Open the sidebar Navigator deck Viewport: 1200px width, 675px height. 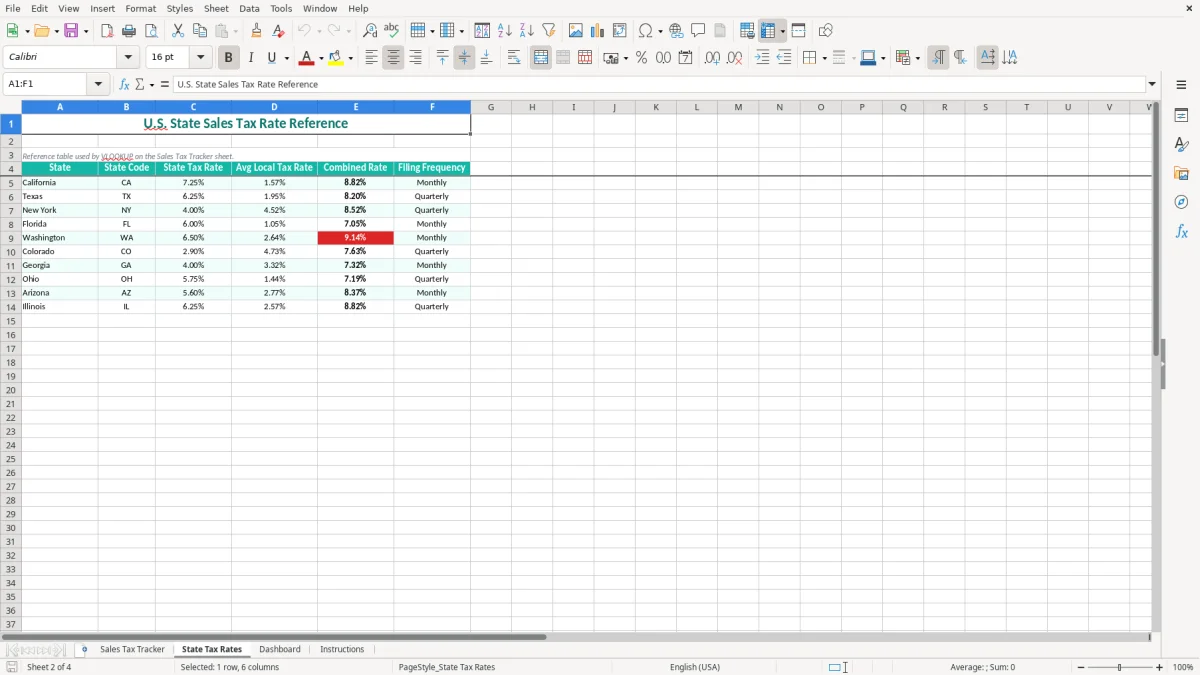(1181, 202)
